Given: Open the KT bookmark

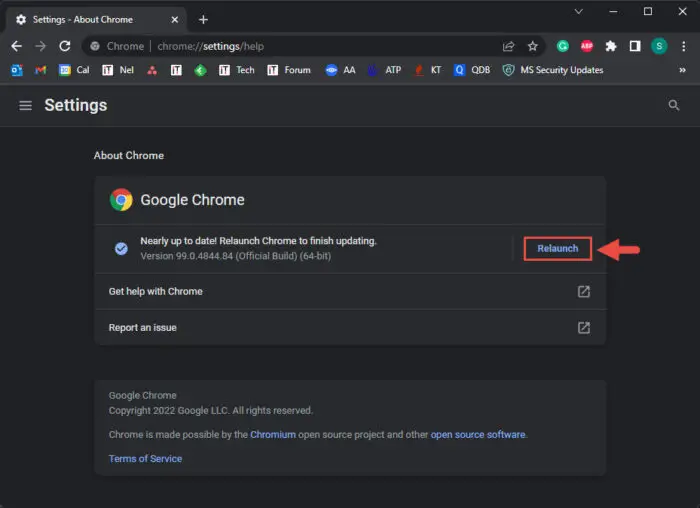Looking at the screenshot, I should tap(428, 70).
